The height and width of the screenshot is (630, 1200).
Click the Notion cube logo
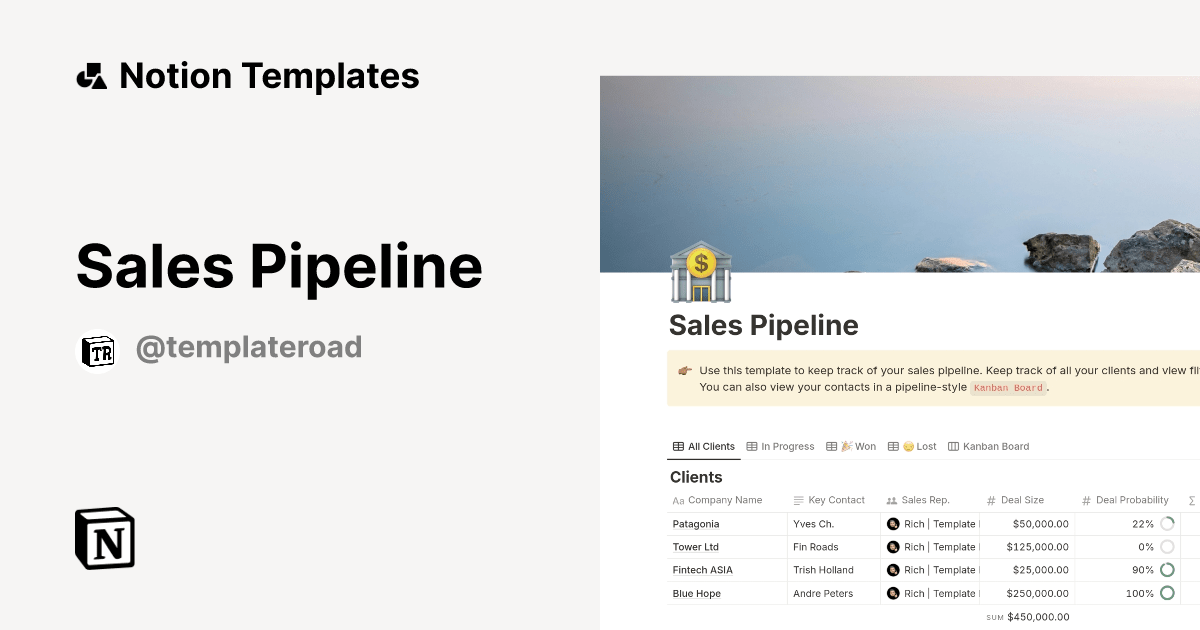pyautogui.click(x=105, y=538)
